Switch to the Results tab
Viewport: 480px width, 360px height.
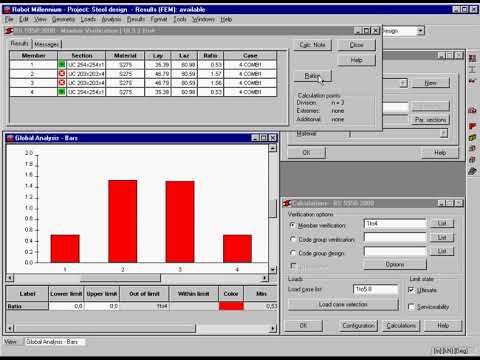click(x=19, y=43)
